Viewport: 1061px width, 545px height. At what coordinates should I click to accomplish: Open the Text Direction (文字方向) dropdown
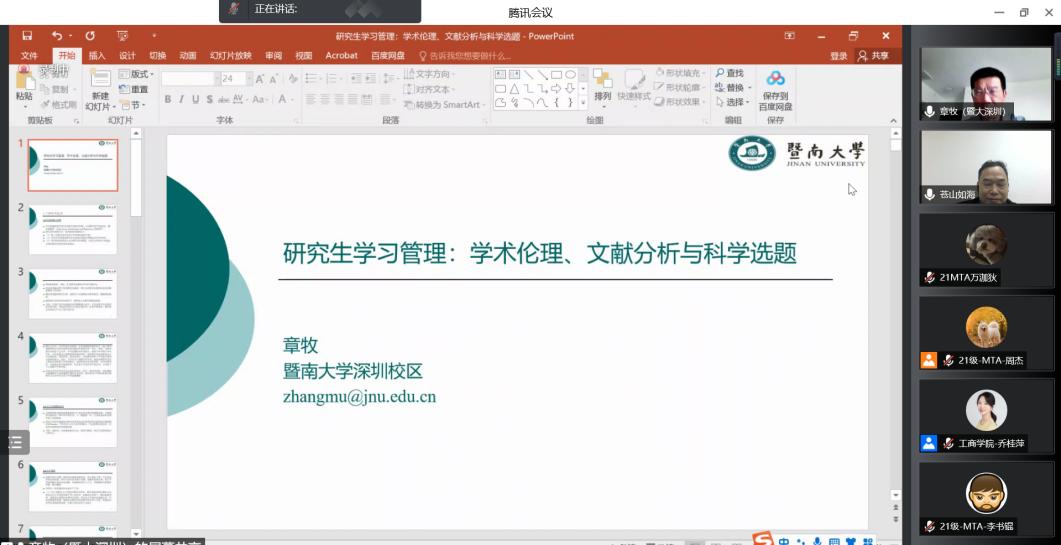coord(430,74)
